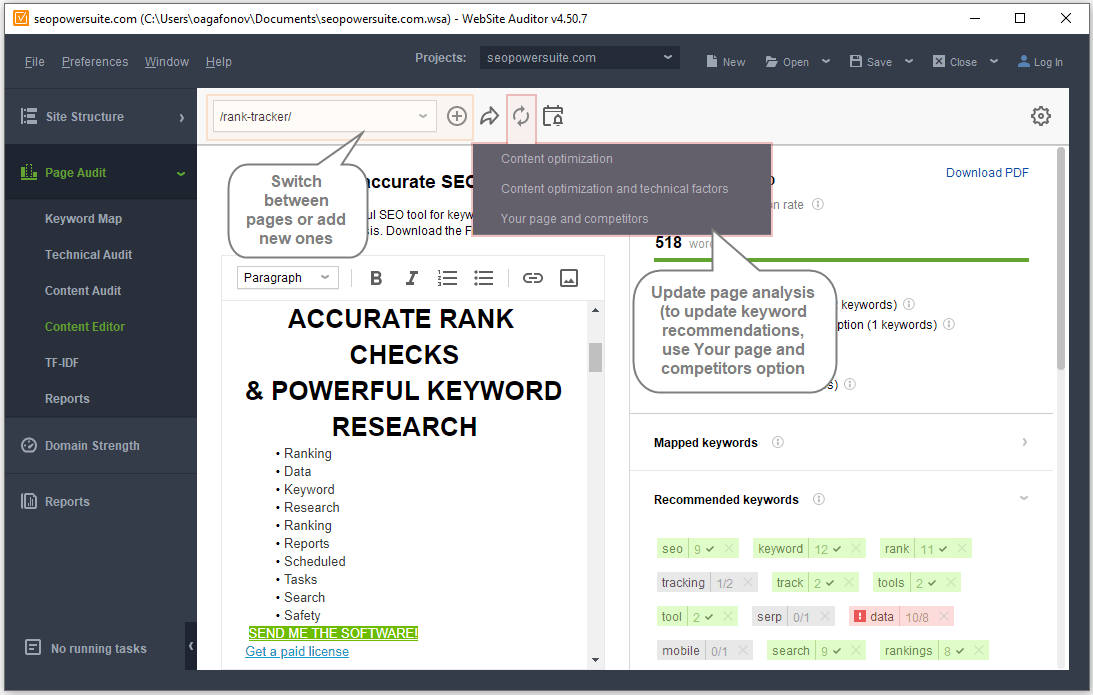This screenshot has height=695, width=1093.
Task: Insert an image in editor
Action: click(x=569, y=278)
